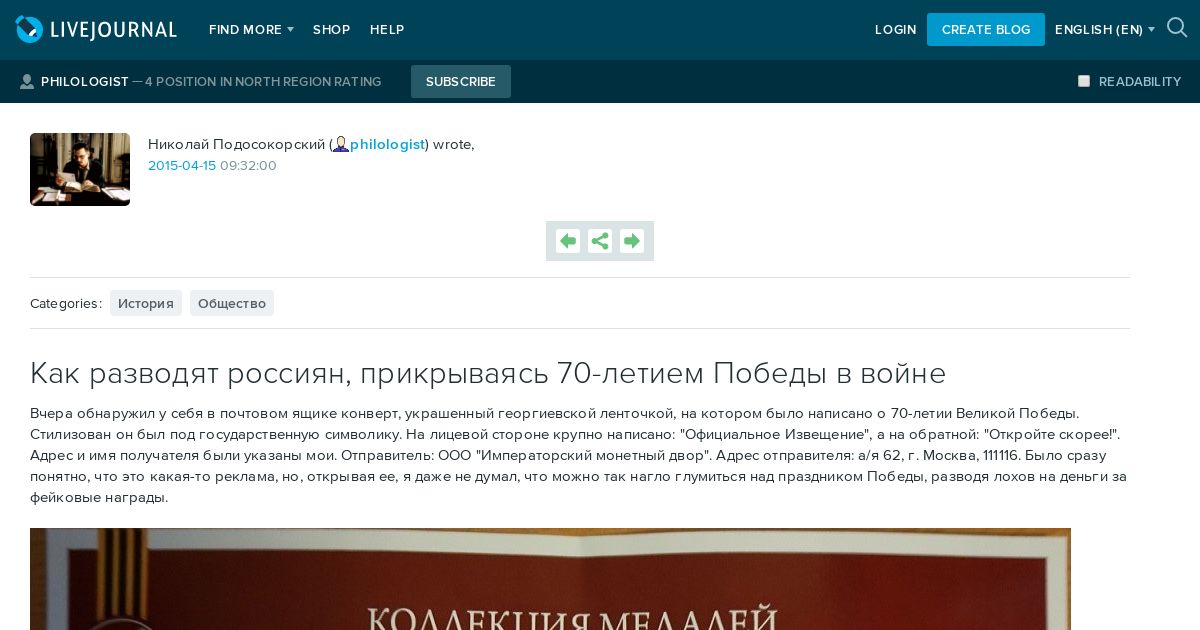
Task: Subscribe to the philologist journal
Action: coord(461,81)
